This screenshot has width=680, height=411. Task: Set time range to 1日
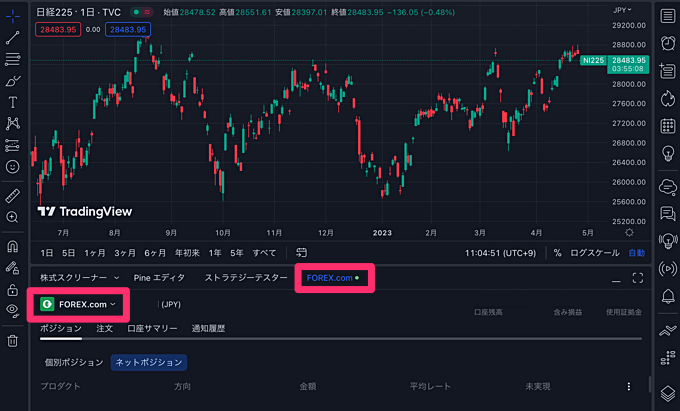tap(47, 253)
